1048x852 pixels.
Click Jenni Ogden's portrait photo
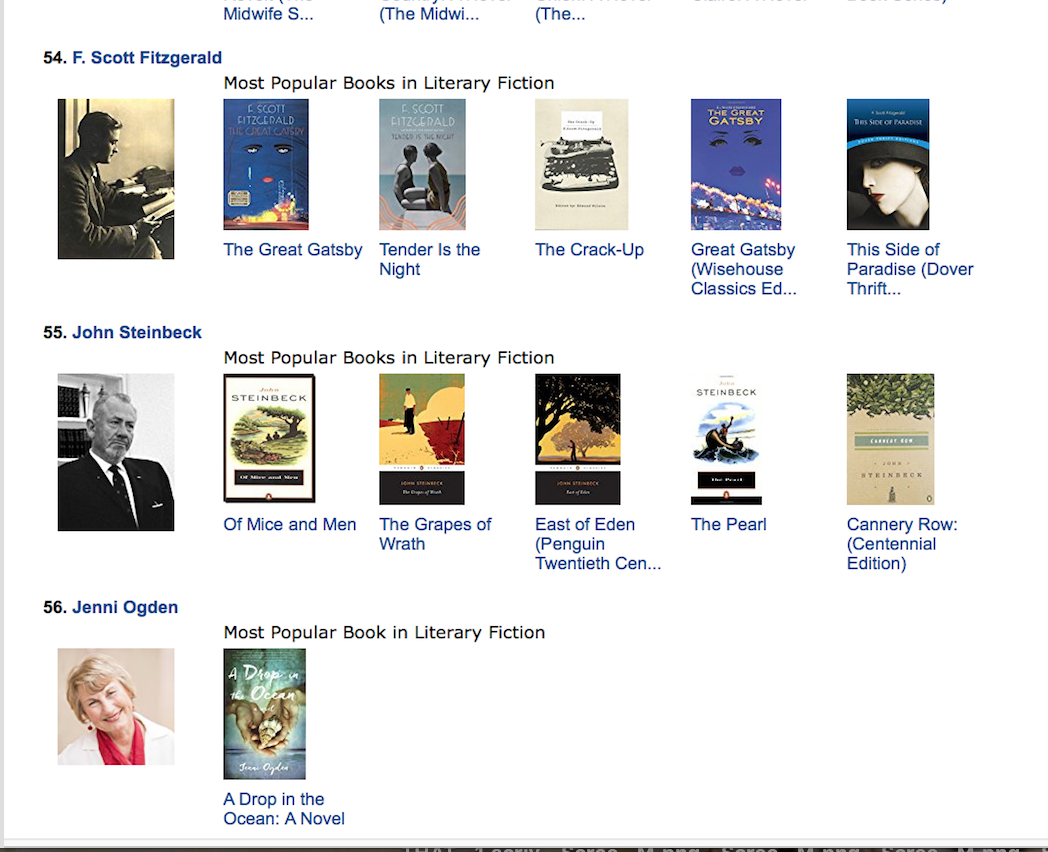[x=116, y=706]
